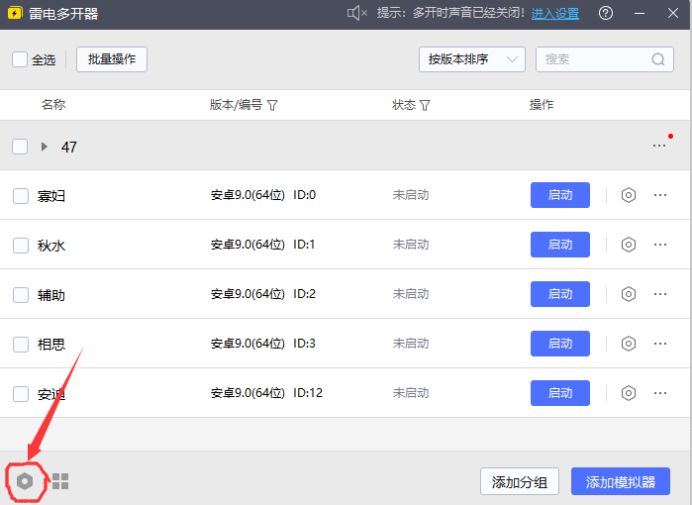
Task: Open settings hexagon for ID:12 emulator
Action: point(628,393)
